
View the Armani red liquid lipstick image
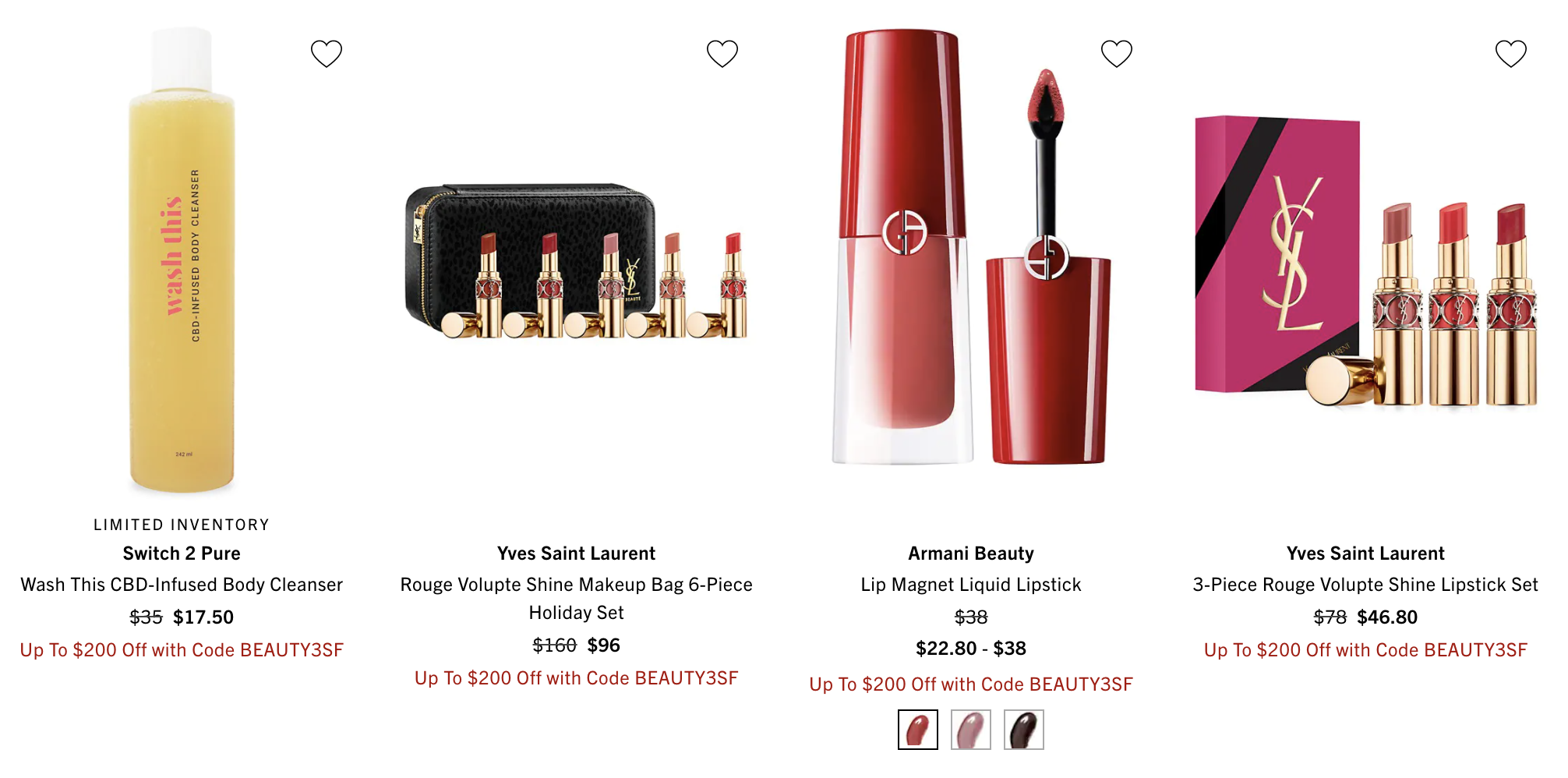click(971, 248)
